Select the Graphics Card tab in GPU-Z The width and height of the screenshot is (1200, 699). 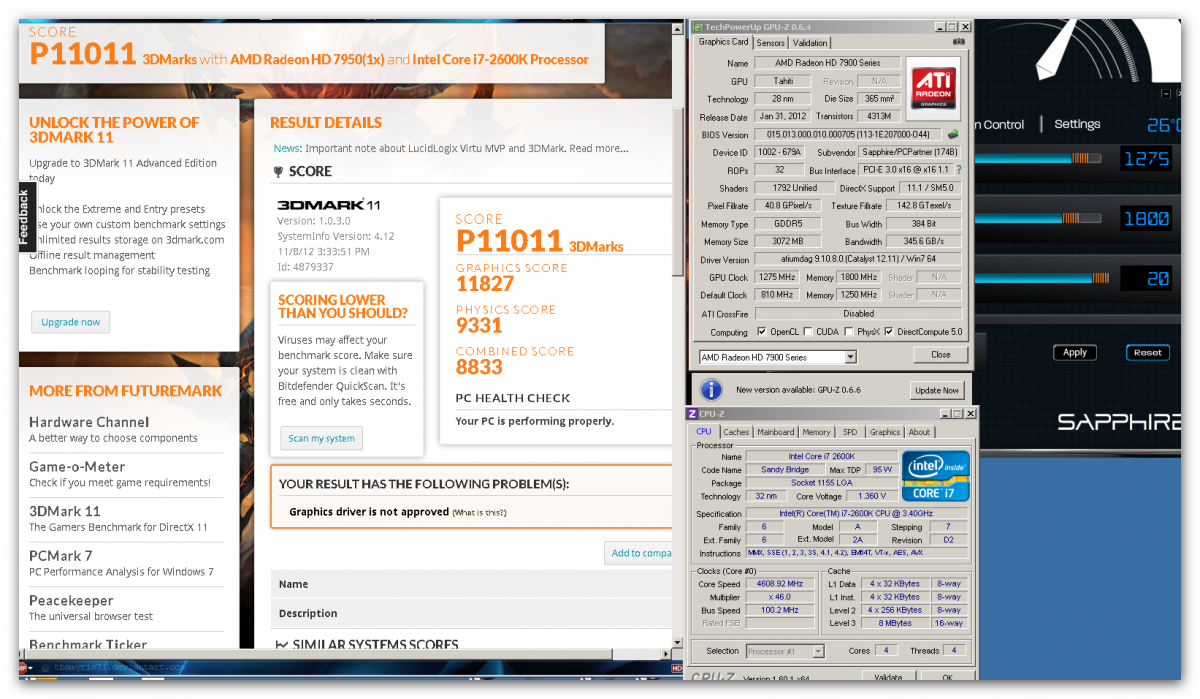point(723,42)
